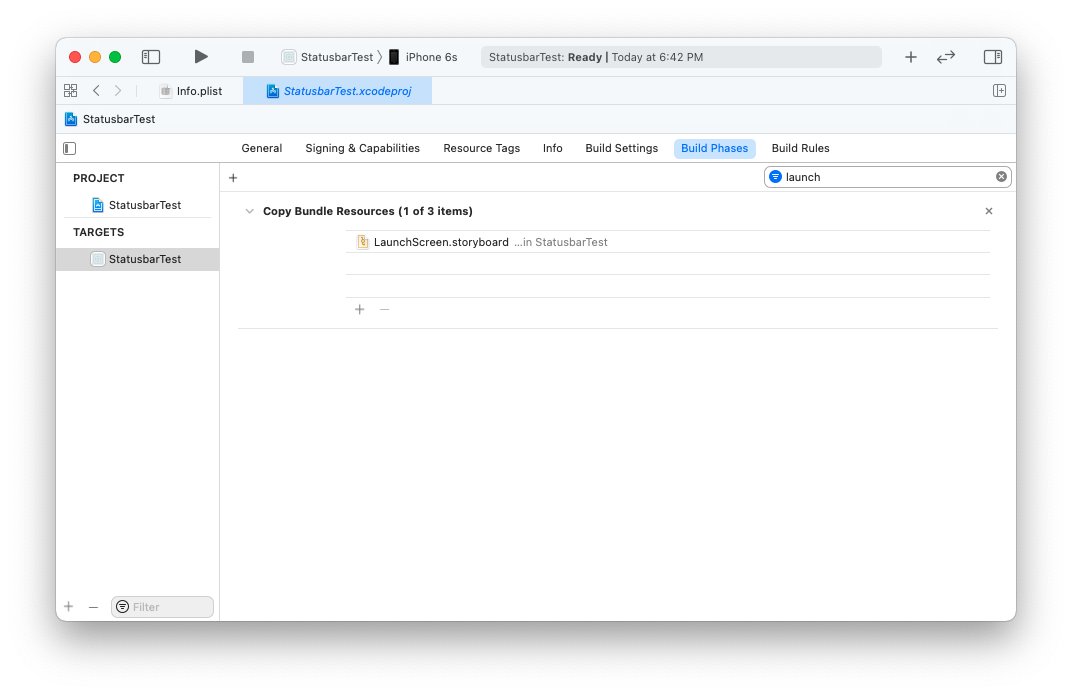Open the StatusbarTest scheme selector
The height and width of the screenshot is (695, 1072).
[x=327, y=57]
